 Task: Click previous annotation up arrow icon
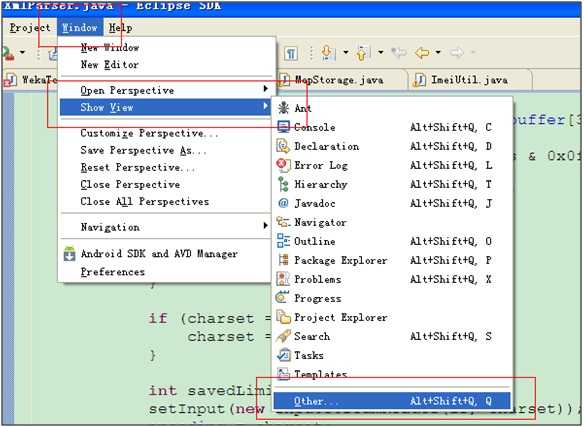[x=363, y=53]
